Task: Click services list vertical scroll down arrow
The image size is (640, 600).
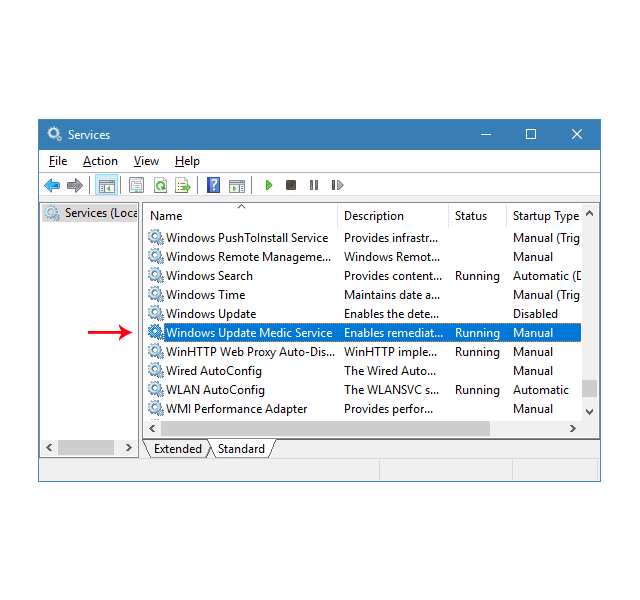Action: (589, 412)
